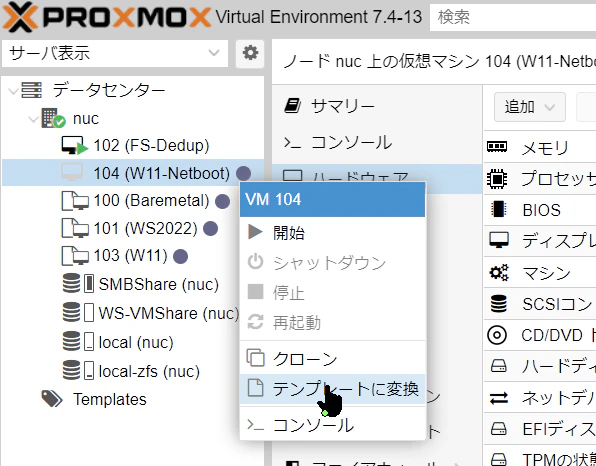Image resolution: width=596 pixels, height=466 pixels.
Task: Click the storage icon for local-zfs (nuc)
Action: 78,370
